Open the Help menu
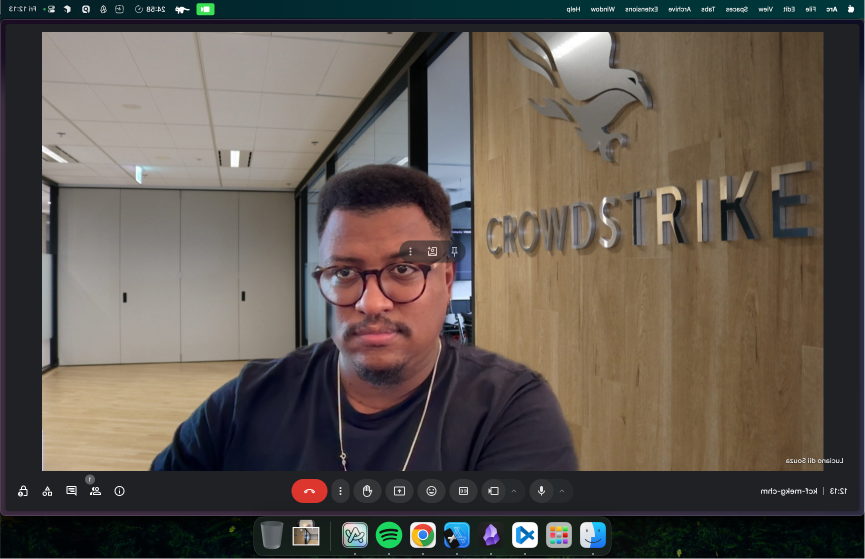 (573, 9)
